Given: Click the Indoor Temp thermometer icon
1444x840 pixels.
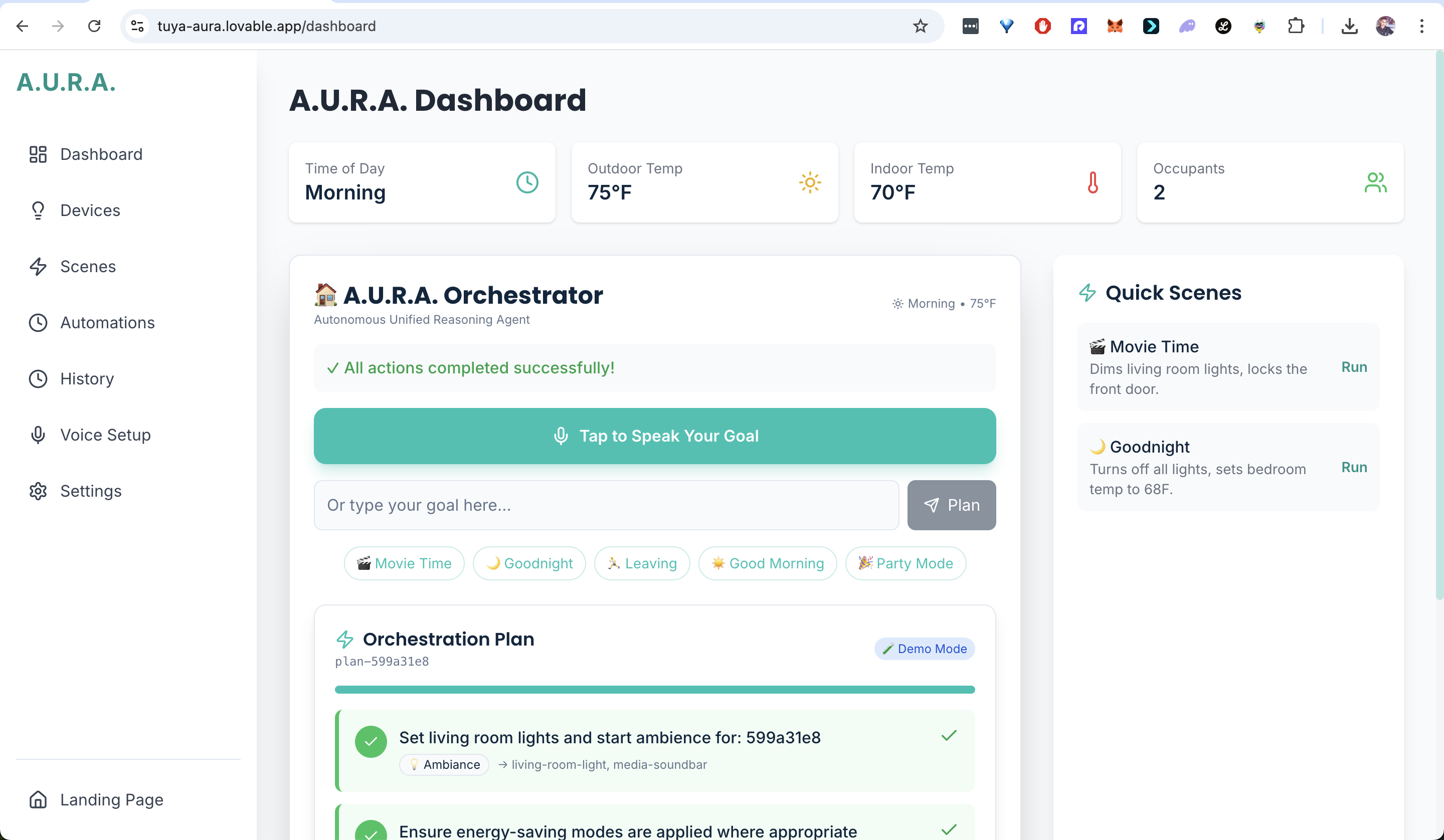Looking at the screenshot, I should (x=1092, y=182).
